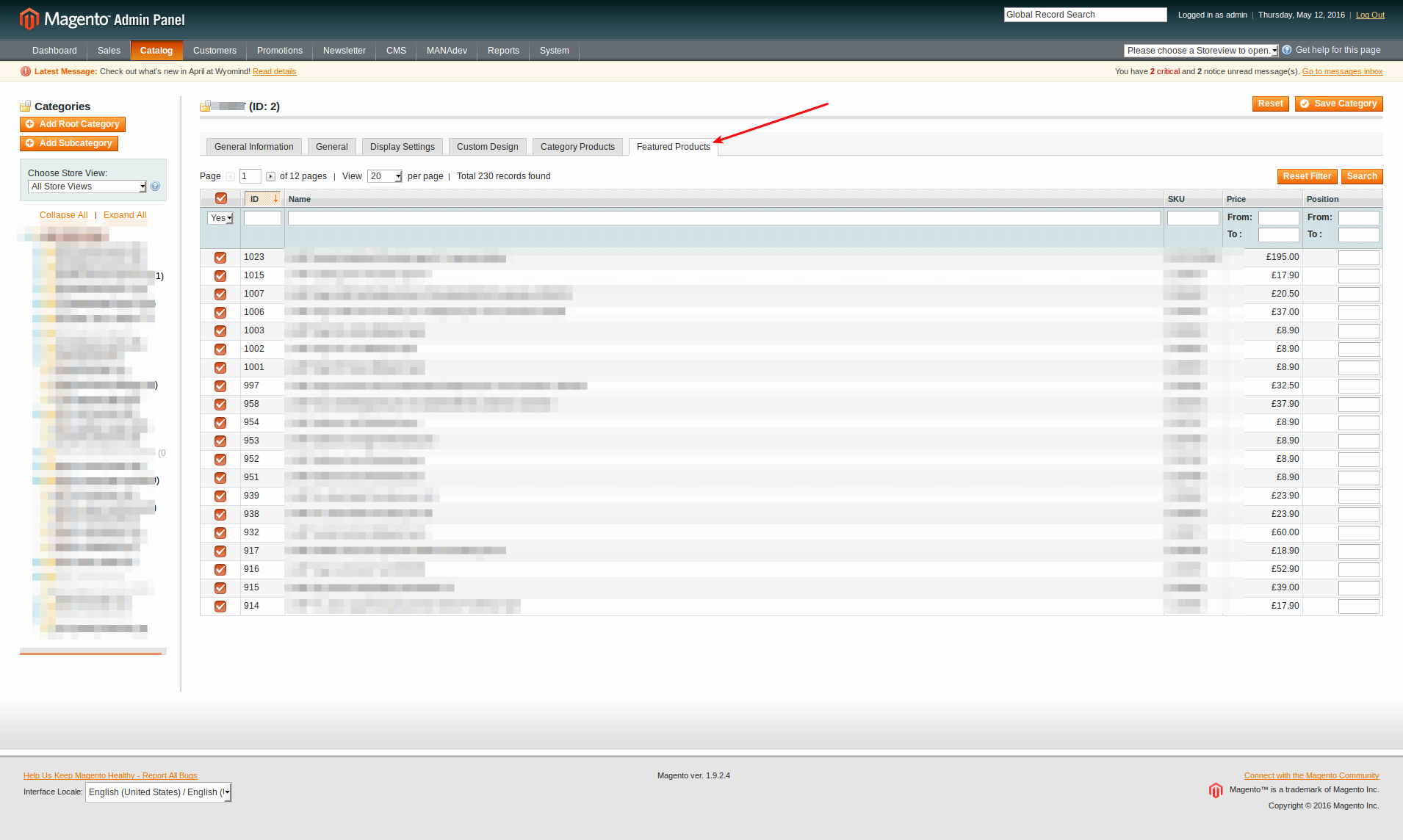Viewport: 1403px width, 840px height.
Task: Click the folder icon next to category ID: 2
Action: pyautogui.click(x=206, y=106)
